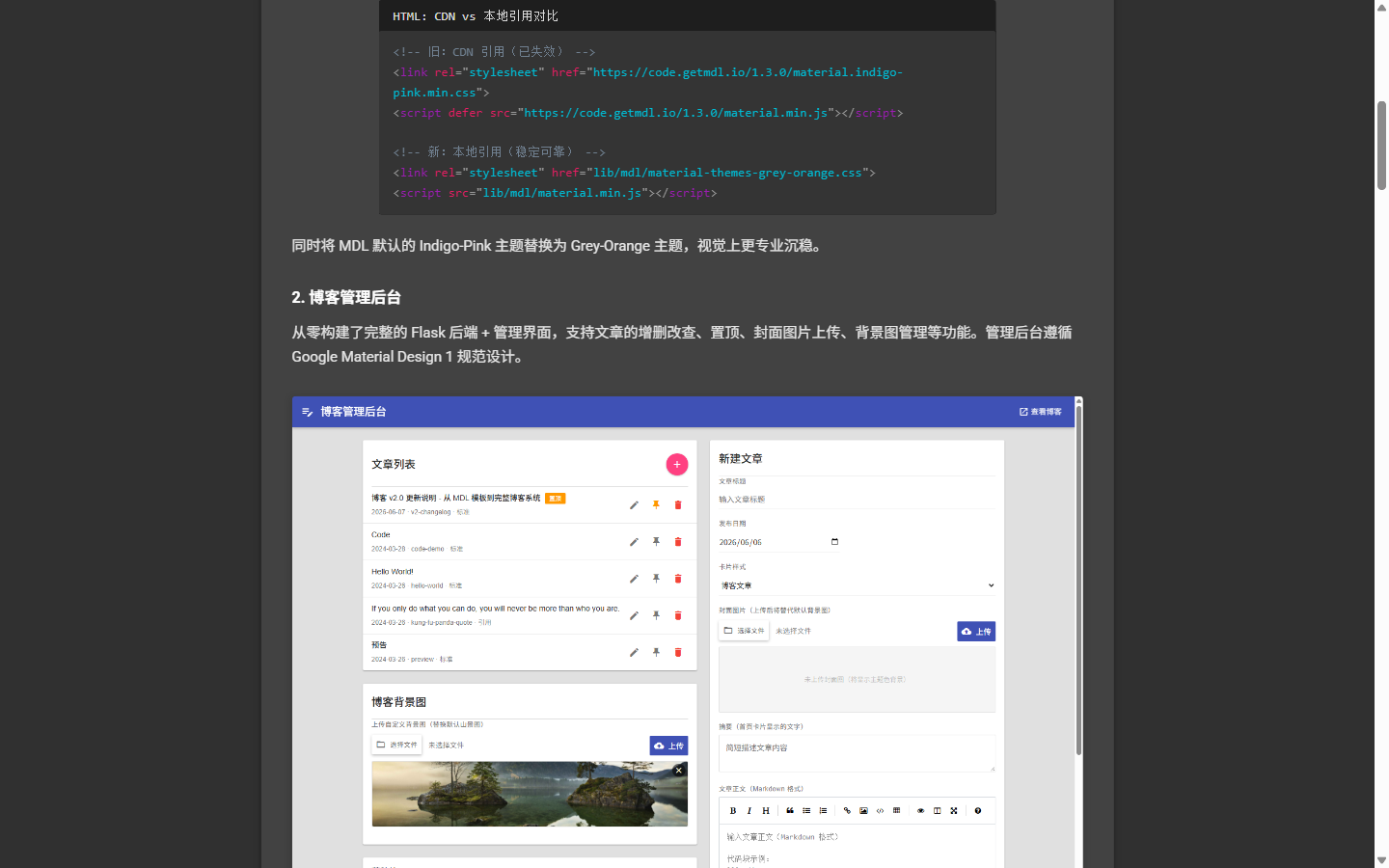Remove the landscape background image
Image resolution: width=1389 pixels, height=868 pixels.
[x=679, y=771]
